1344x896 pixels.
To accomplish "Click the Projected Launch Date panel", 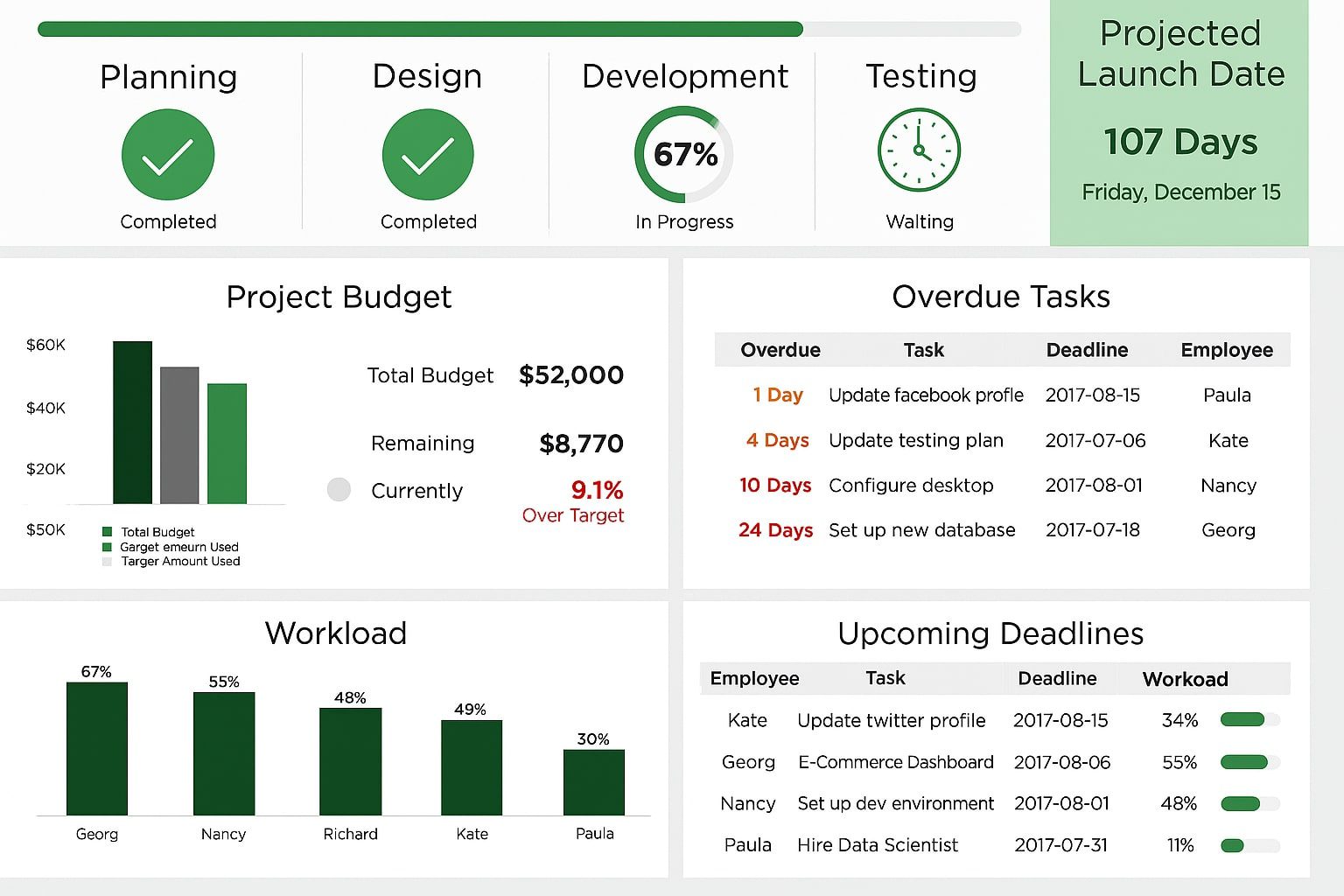I will click(1179, 122).
